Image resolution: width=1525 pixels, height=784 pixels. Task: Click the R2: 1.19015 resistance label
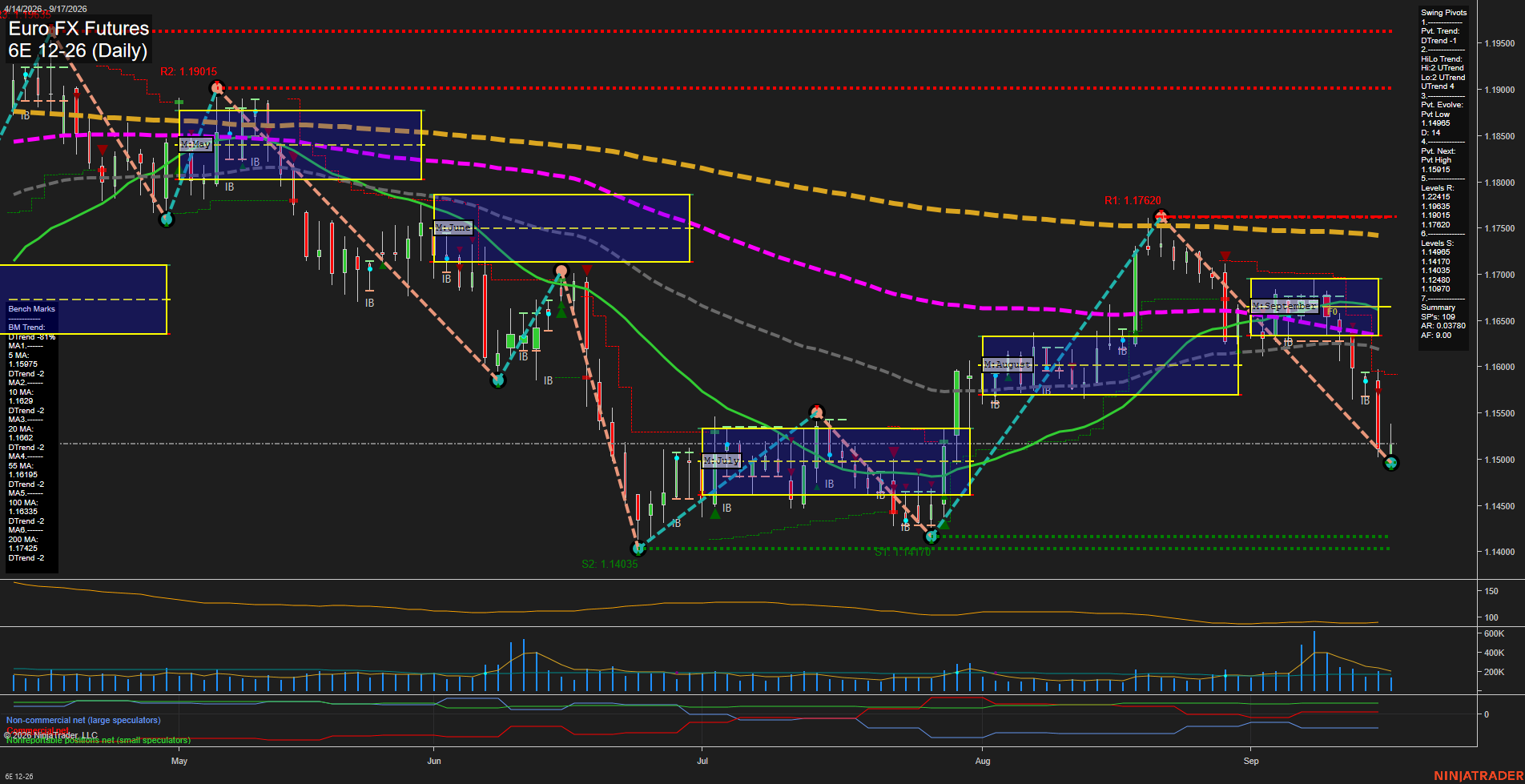coord(188,72)
